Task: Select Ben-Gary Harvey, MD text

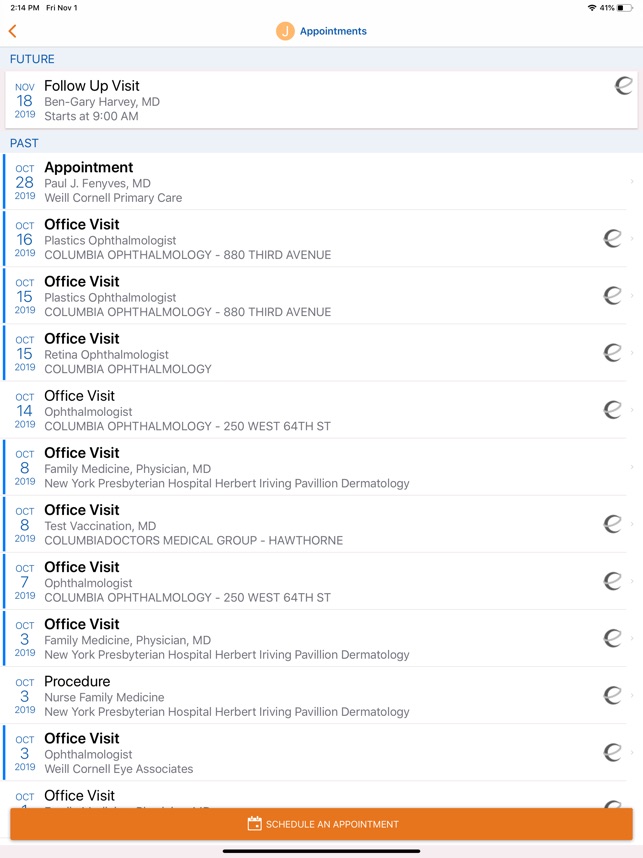Action: click(102, 102)
